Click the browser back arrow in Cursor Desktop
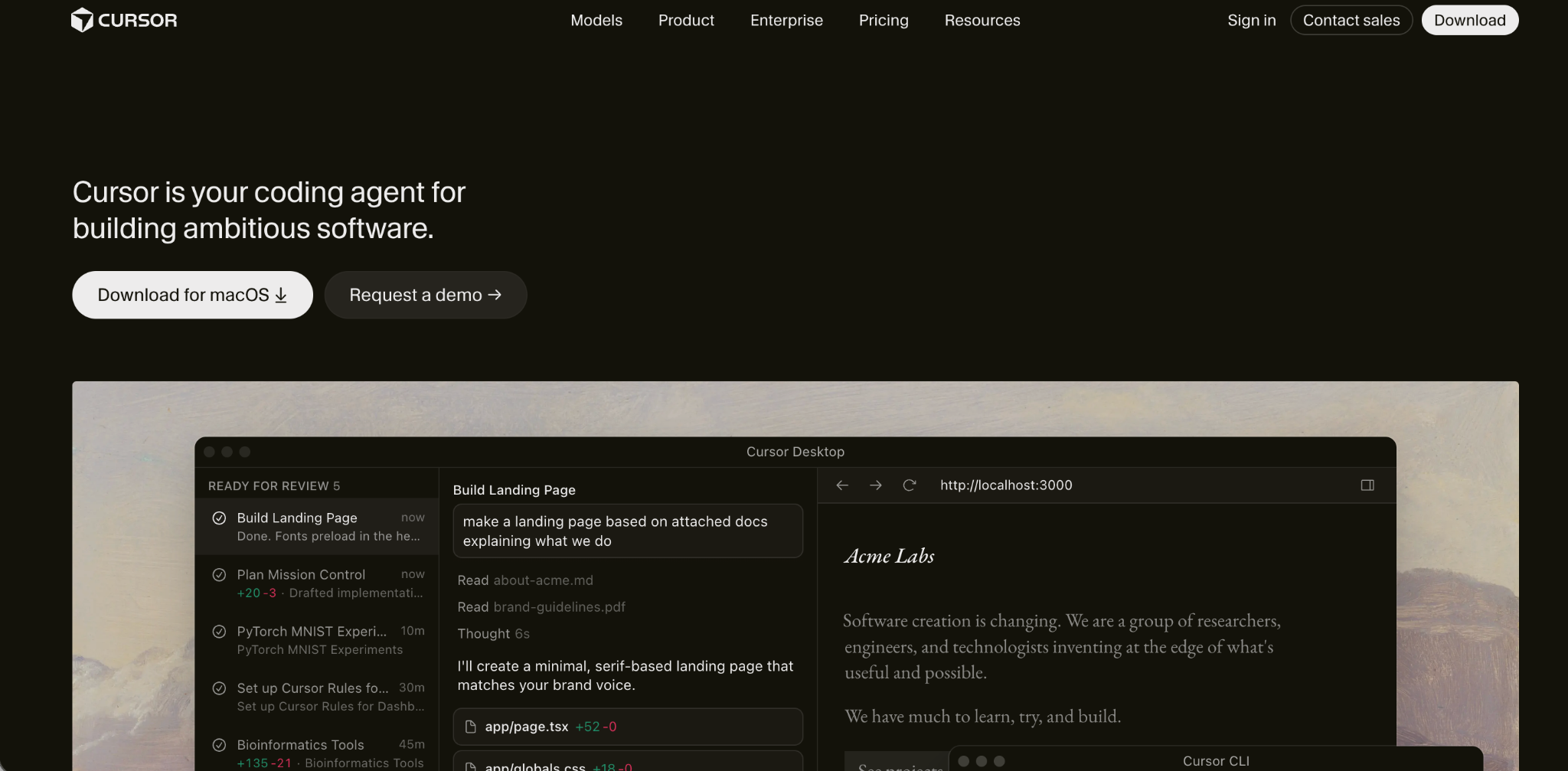1568x771 pixels. point(842,485)
